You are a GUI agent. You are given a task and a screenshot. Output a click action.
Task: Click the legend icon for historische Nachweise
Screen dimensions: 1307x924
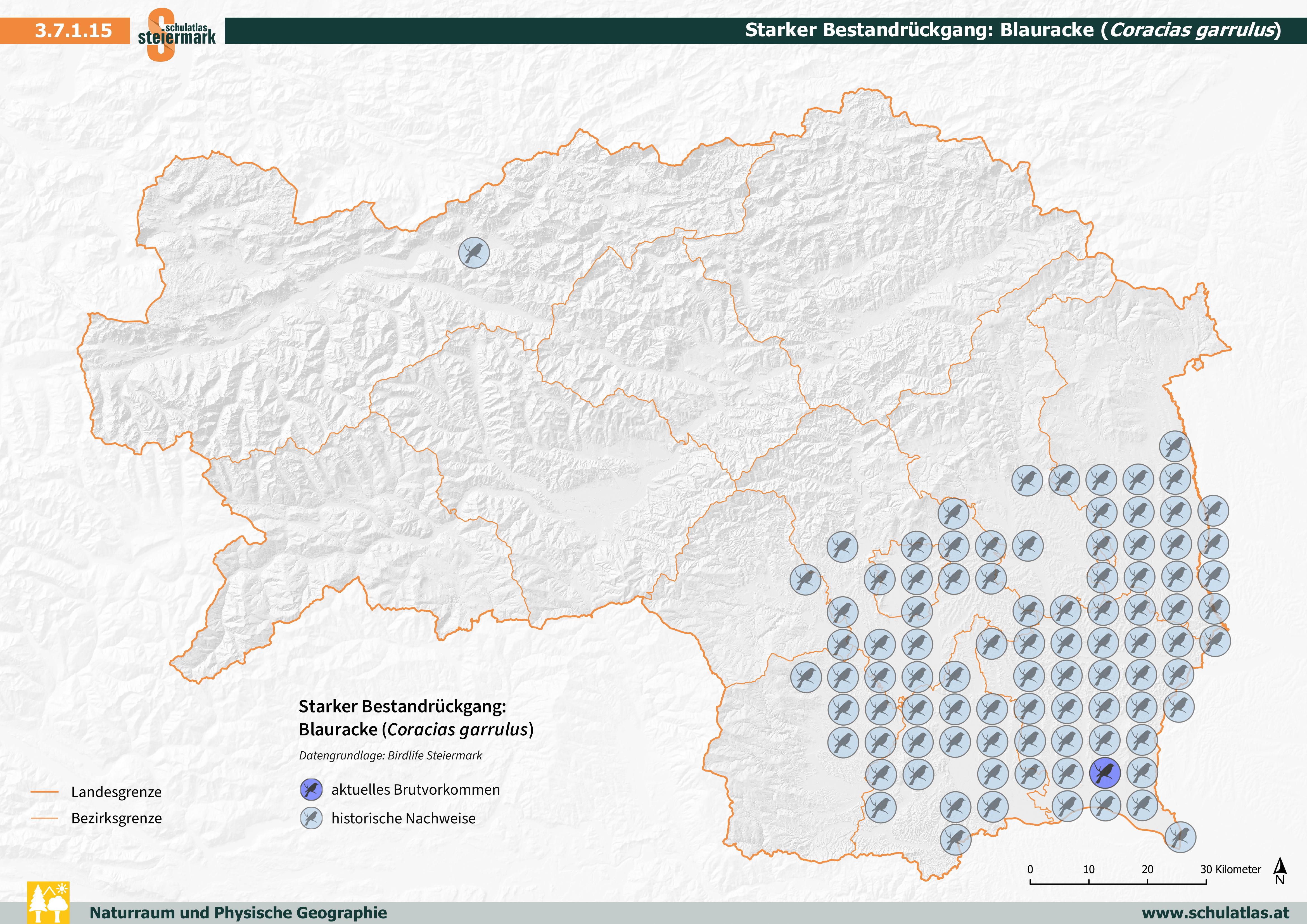pos(311,818)
